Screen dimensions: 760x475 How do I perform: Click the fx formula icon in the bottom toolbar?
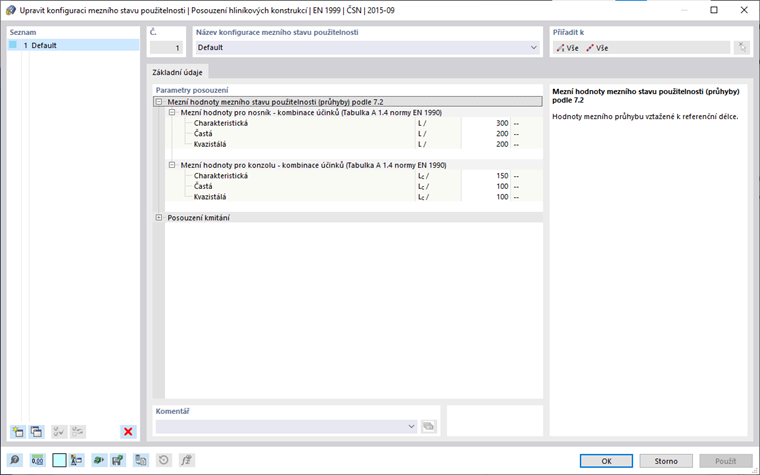click(187, 460)
